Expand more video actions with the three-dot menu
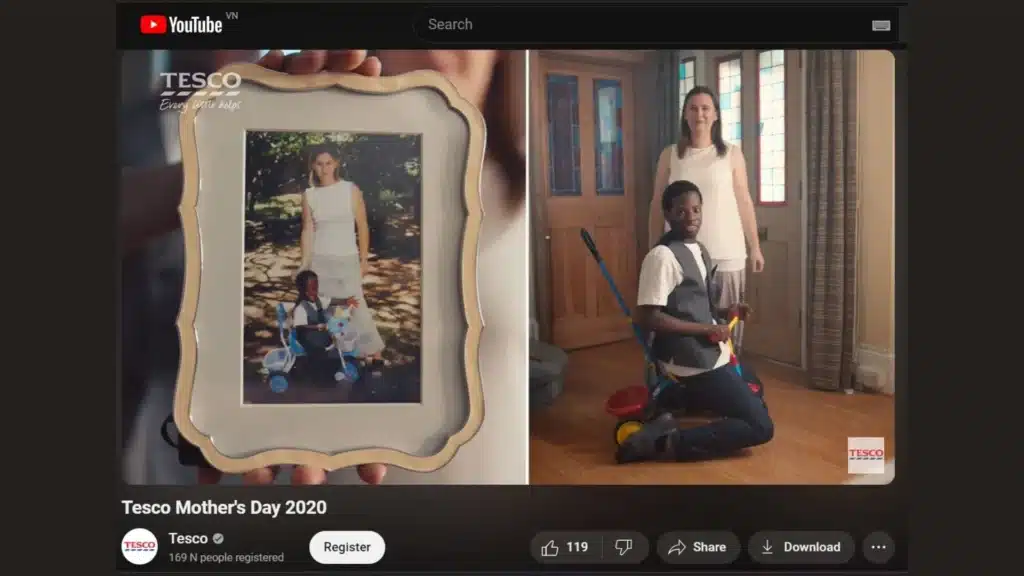Viewport: 1024px width, 576px height. pos(878,547)
